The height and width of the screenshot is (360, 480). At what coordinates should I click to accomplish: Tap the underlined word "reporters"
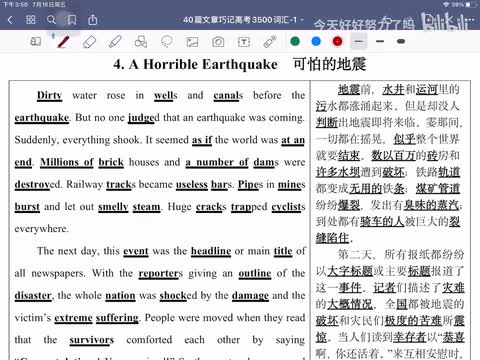click(161, 273)
